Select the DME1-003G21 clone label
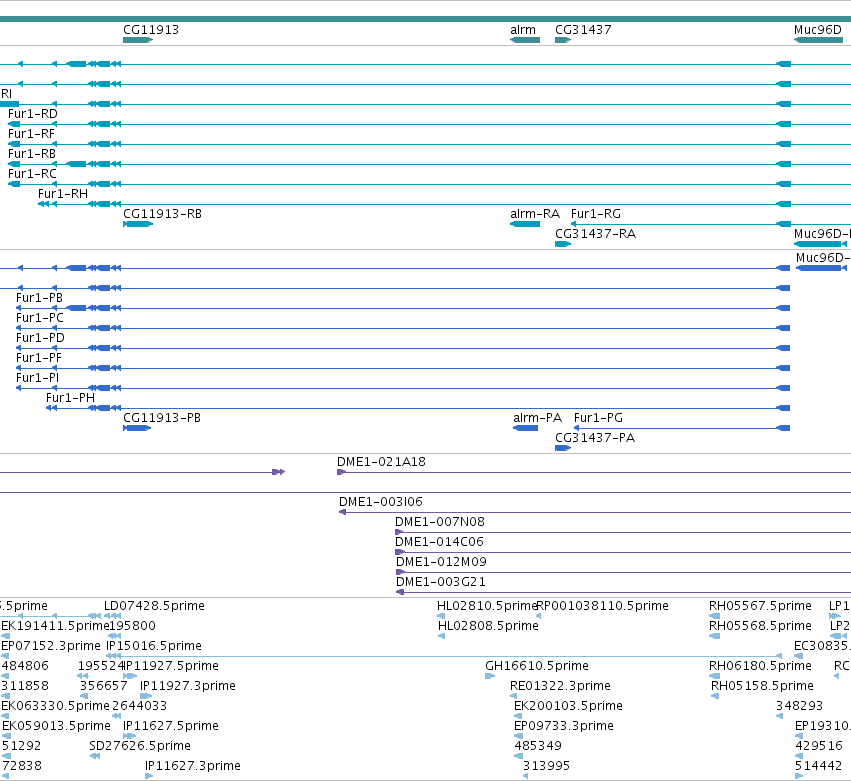Image resolution: width=851 pixels, height=781 pixels. pos(441,582)
